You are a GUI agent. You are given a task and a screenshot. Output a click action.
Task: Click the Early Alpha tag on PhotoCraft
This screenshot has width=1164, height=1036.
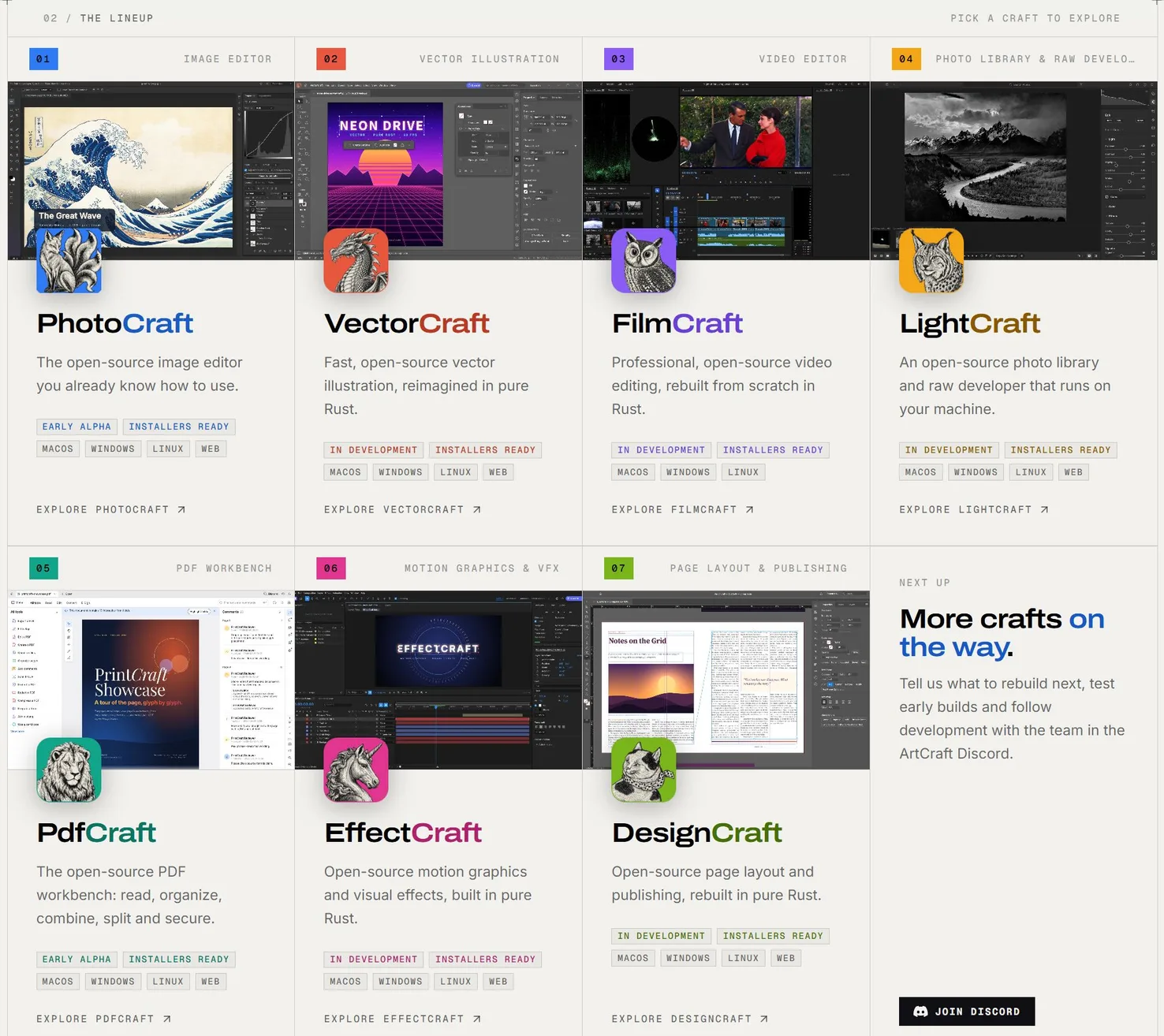(76, 427)
